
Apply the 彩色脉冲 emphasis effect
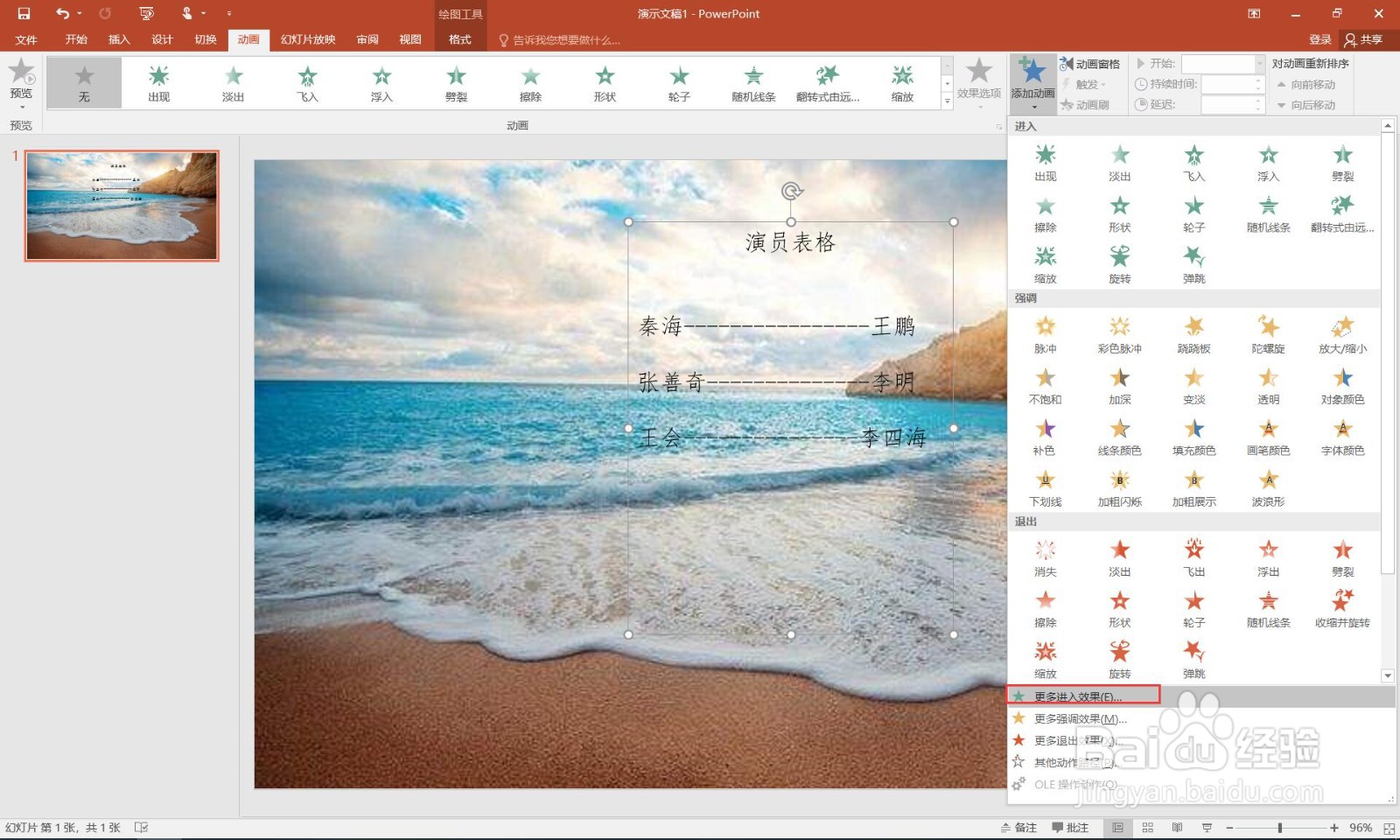coord(1120,335)
